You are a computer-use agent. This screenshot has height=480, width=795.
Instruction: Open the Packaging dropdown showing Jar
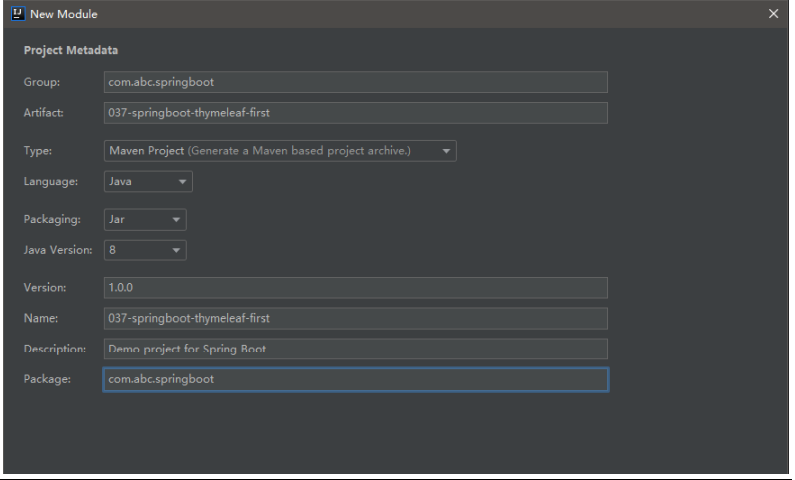pyautogui.click(x=145, y=219)
